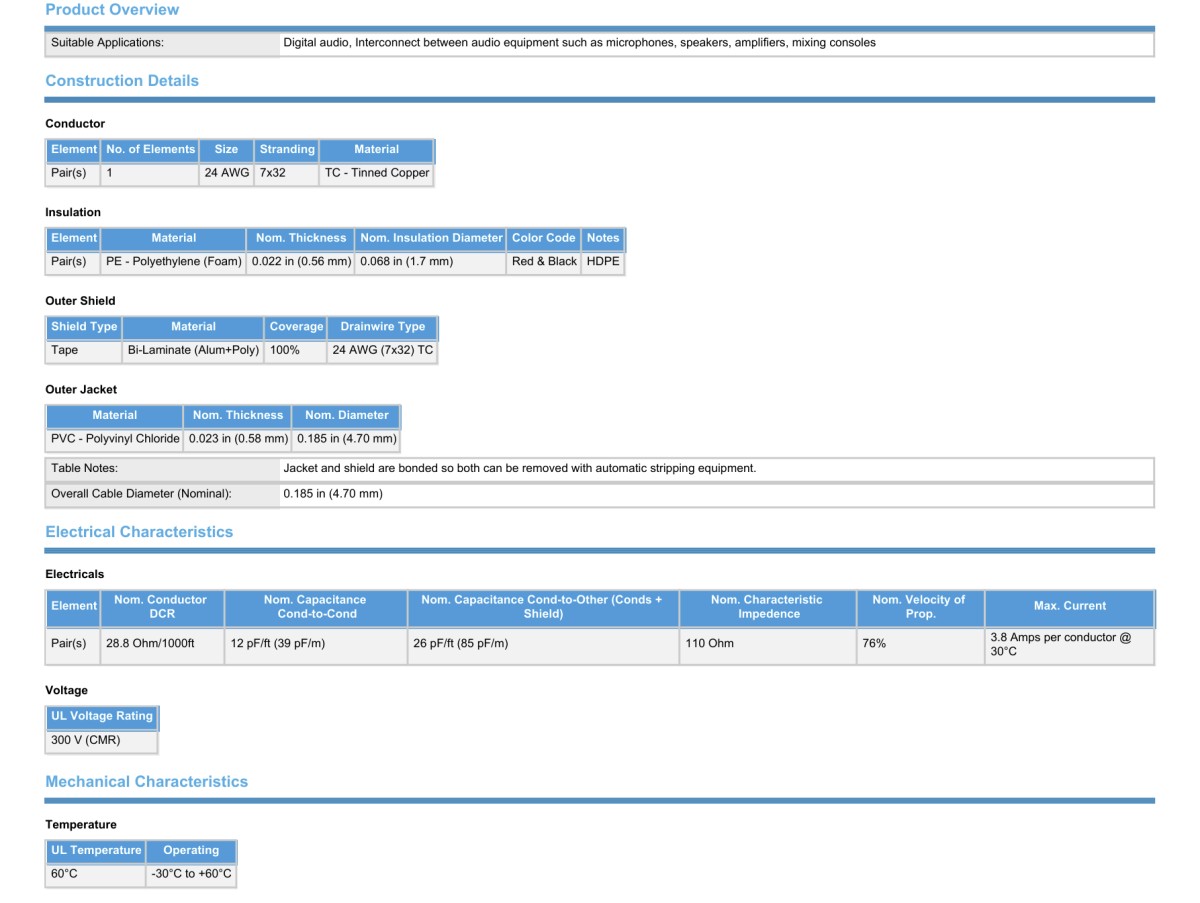Click the Mechanical Characteristics section heading
Viewport: 1200px width, 903px height.
coord(146,782)
